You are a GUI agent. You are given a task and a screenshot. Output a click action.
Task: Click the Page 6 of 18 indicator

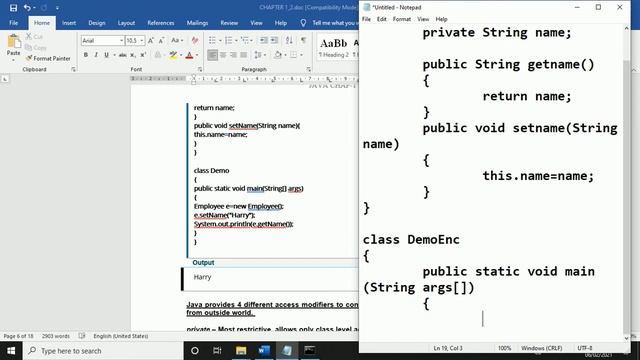(x=18, y=336)
